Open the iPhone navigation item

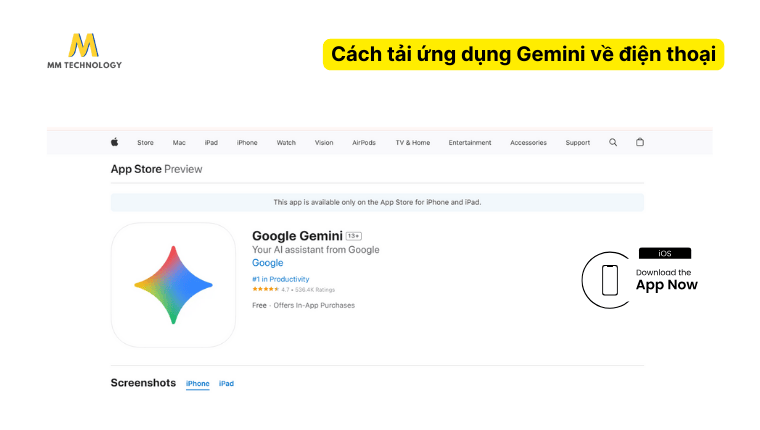(247, 143)
